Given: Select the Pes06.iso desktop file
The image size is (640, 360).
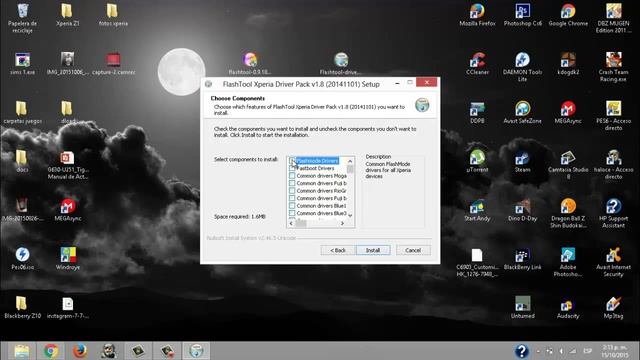Looking at the screenshot, I should 22,259.
